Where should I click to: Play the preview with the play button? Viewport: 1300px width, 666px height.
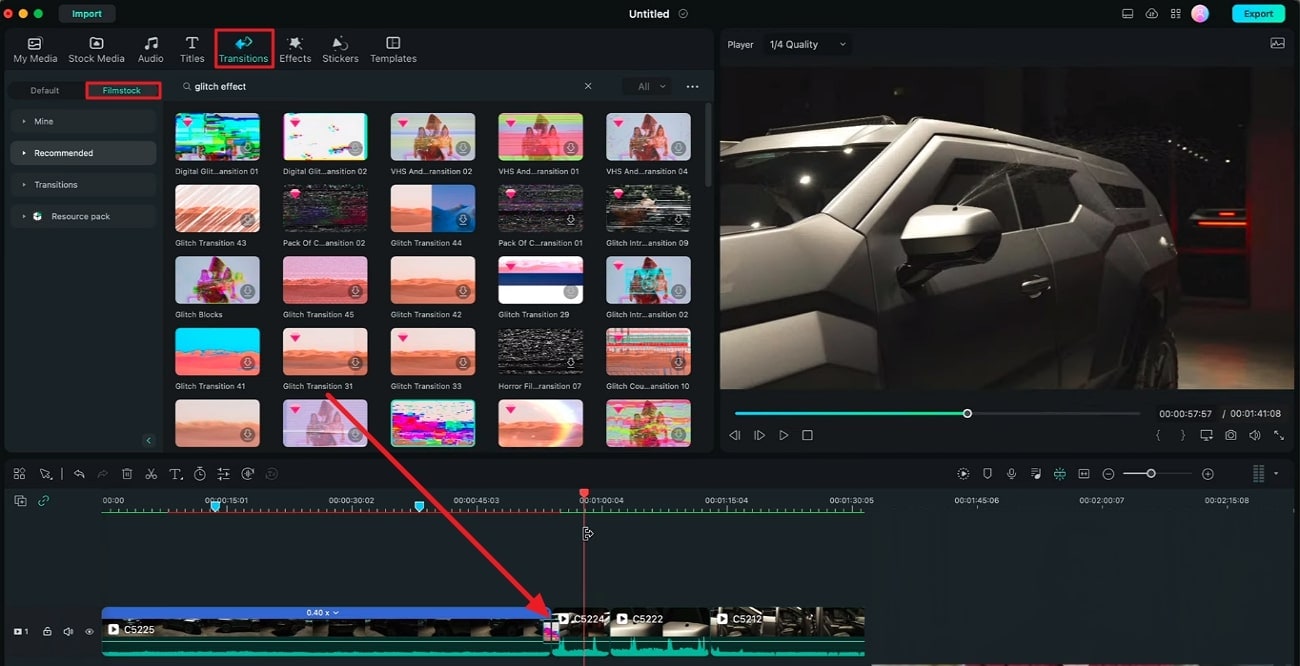pos(783,436)
